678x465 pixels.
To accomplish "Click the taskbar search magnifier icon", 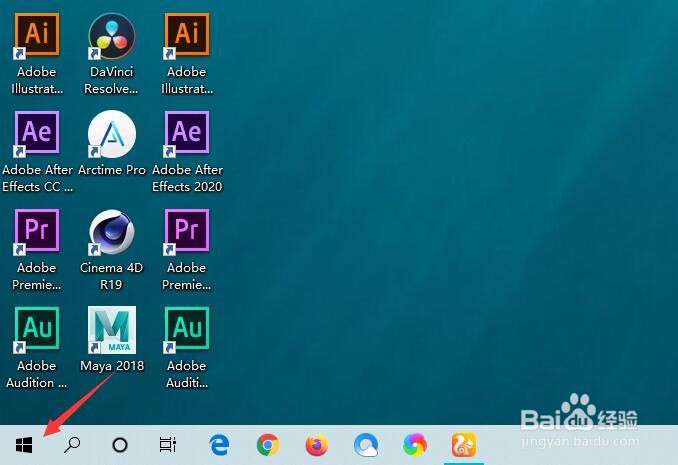I will coord(72,445).
